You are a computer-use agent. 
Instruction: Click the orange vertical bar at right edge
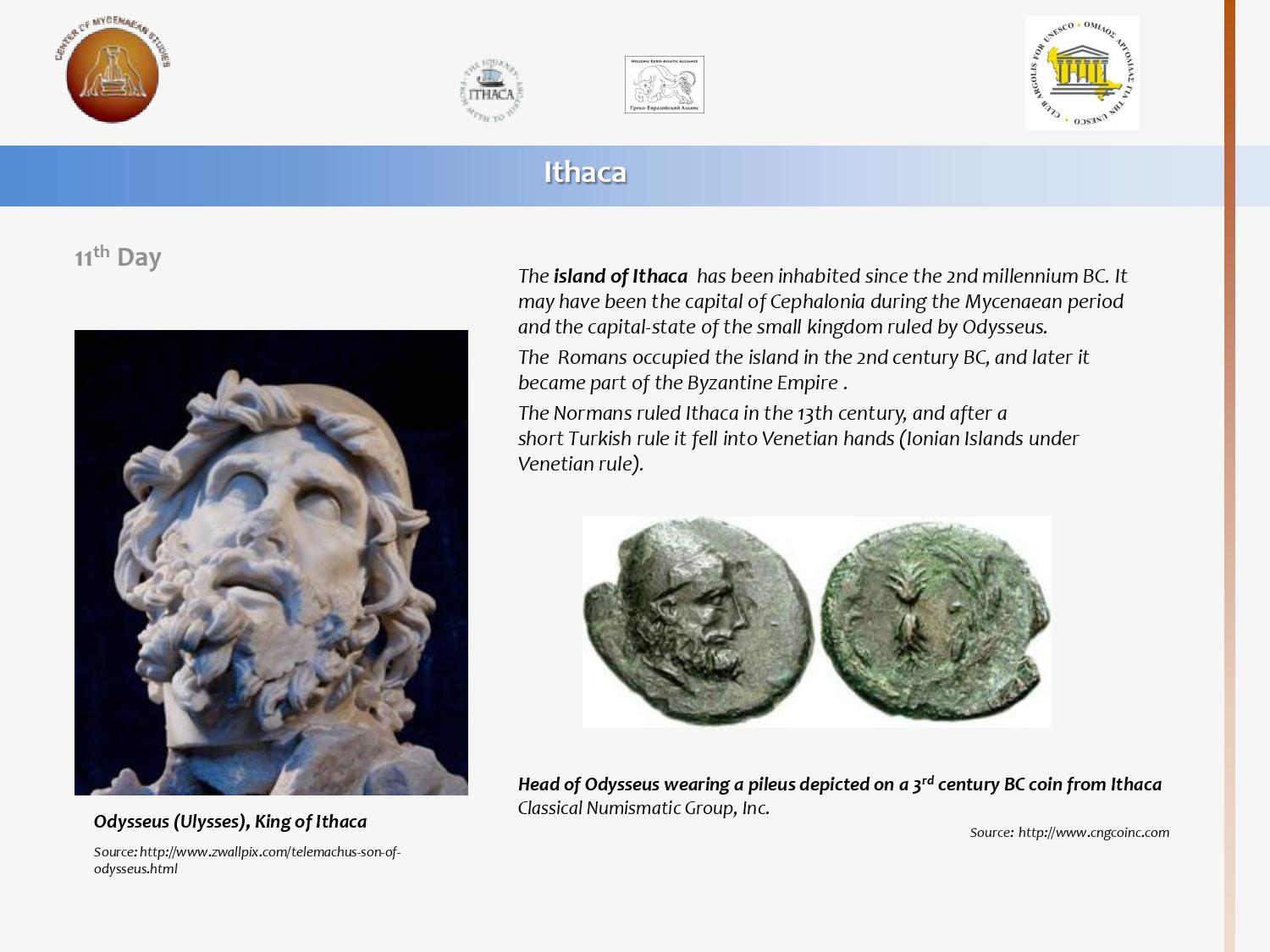coord(1229,474)
